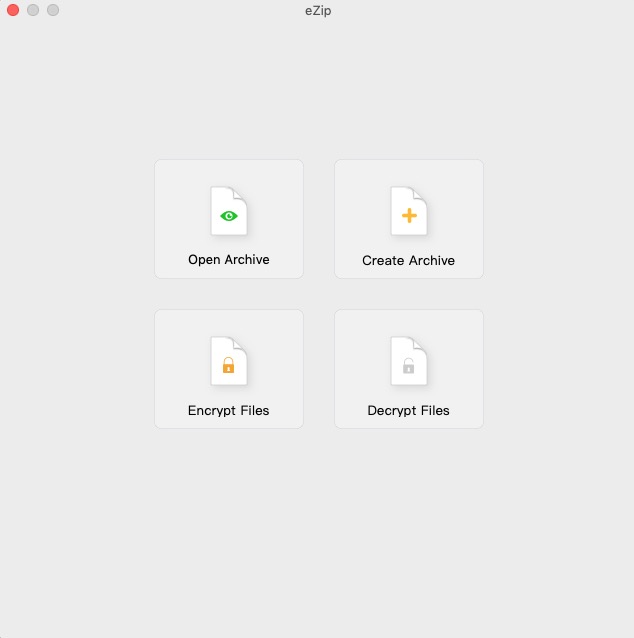The width and height of the screenshot is (634, 638).
Task: Close the eZip window with the red button
Action: tap(13, 10)
